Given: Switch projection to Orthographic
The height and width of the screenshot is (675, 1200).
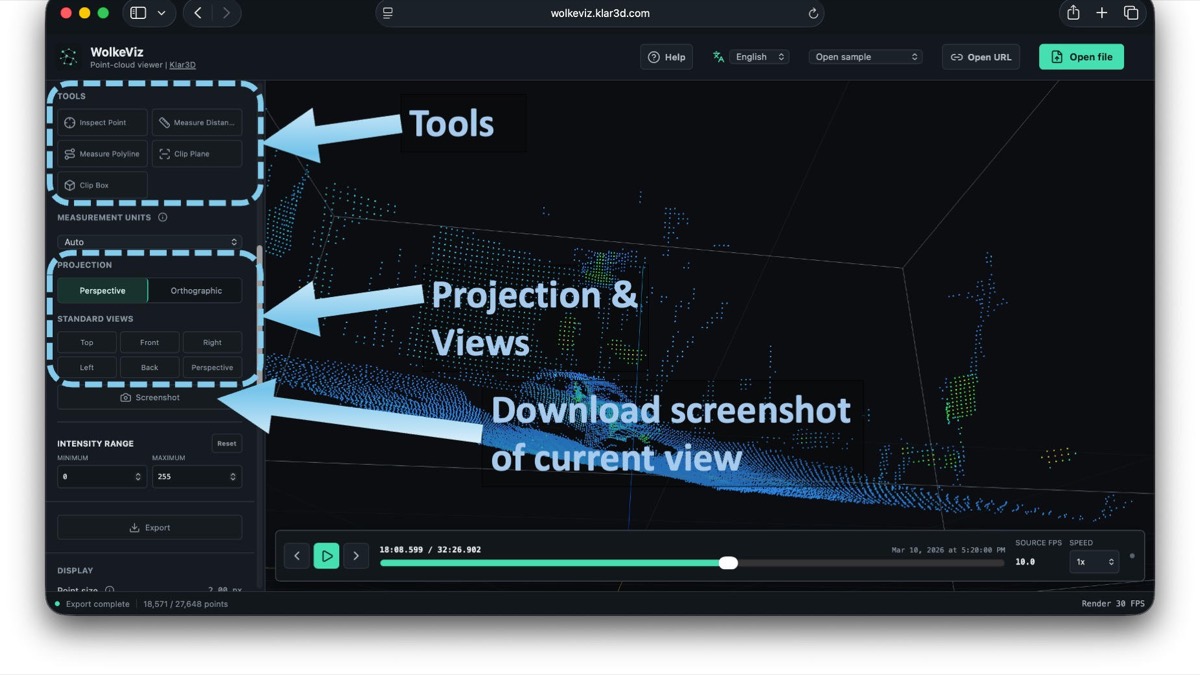Looking at the screenshot, I should pos(196,290).
